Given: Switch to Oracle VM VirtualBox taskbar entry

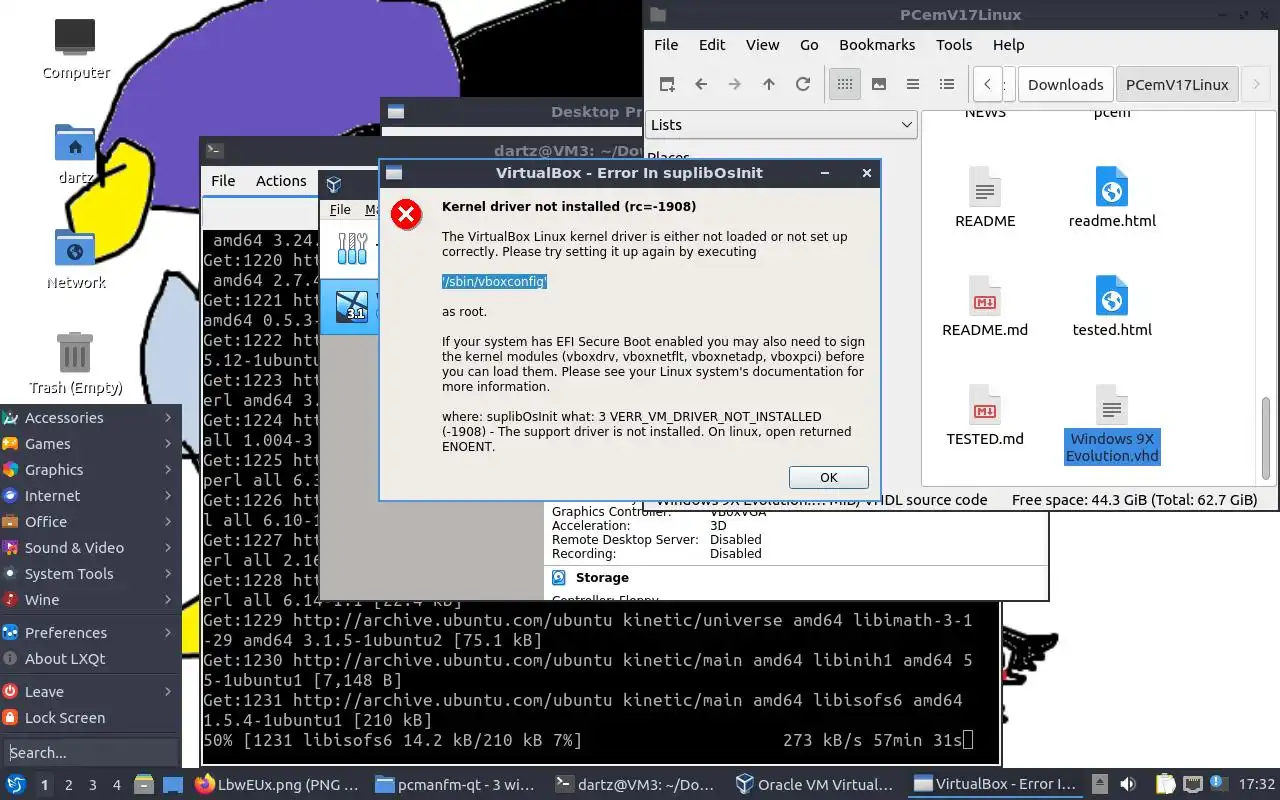Looking at the screenshot, I should (814, 784).
